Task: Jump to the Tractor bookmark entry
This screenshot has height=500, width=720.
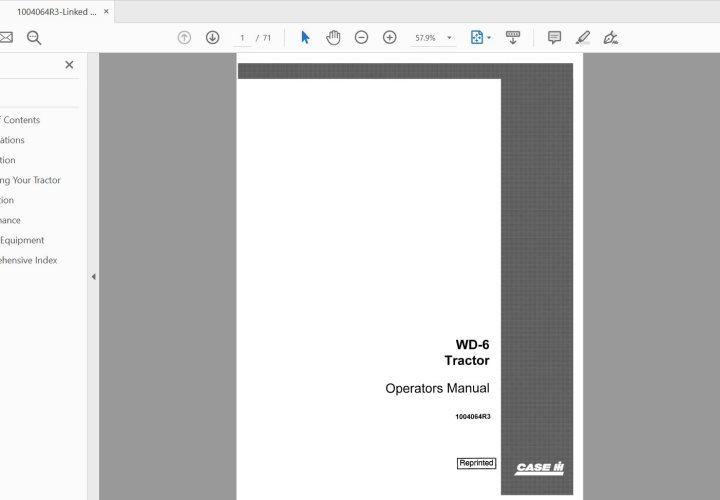Action: point(30,180)
